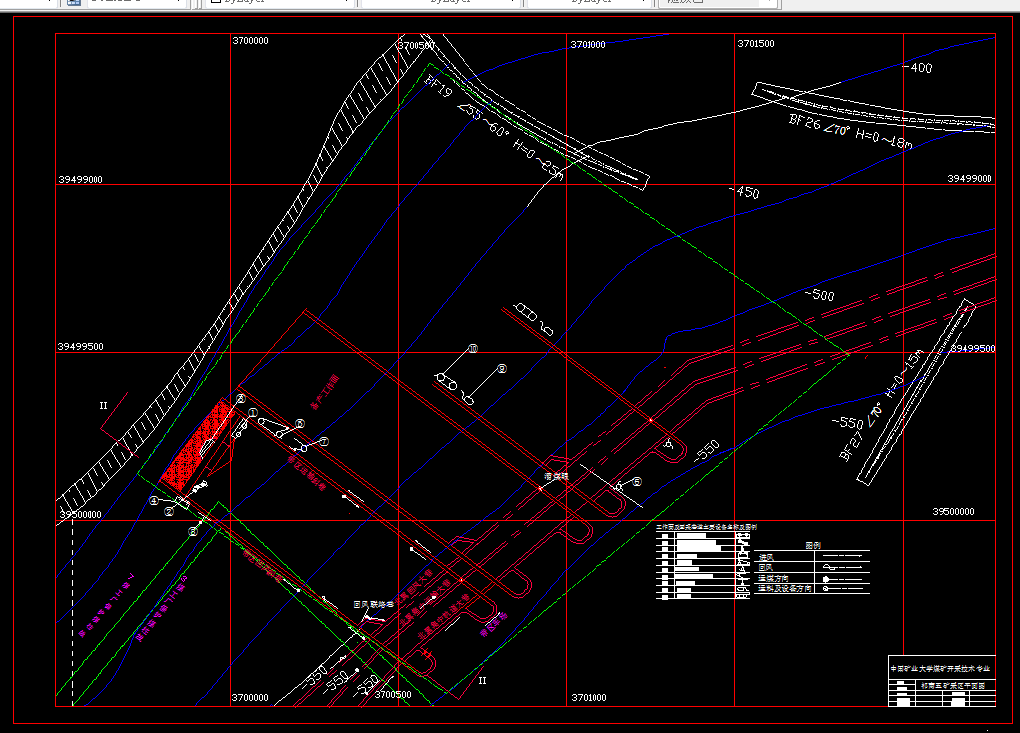Image resolution: width=1020 pixels, height=733 pixels.
Task: Click the circled number ⑤ callout
Action: (637, 481)
